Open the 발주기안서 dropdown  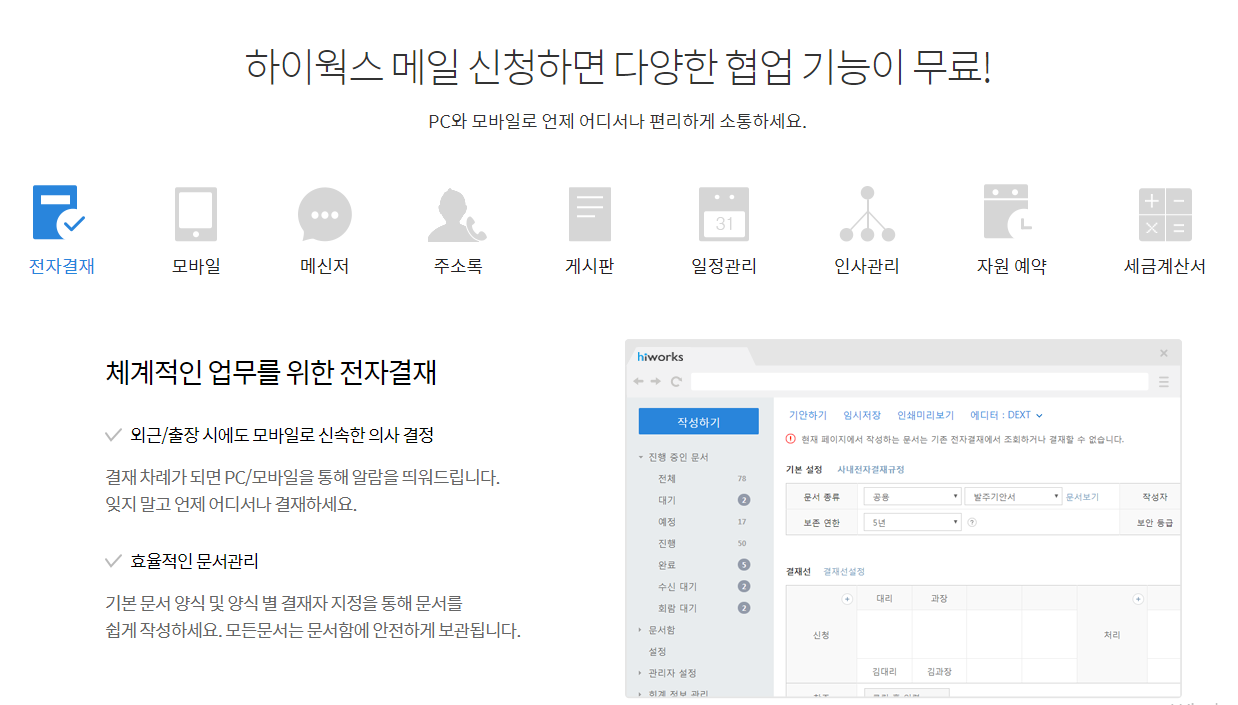(1011, 496)
